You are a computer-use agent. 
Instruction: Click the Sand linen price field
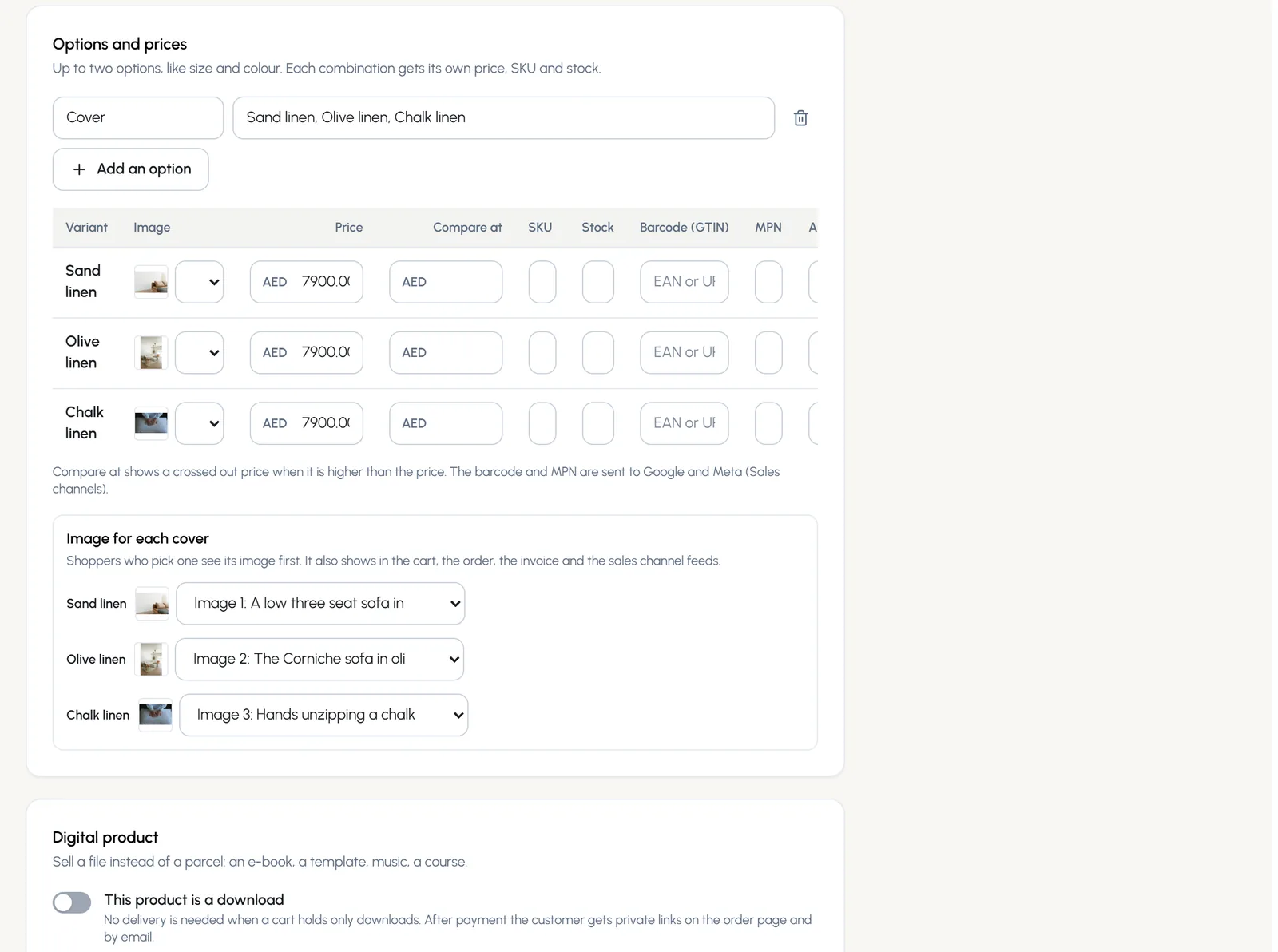(307, 282)
